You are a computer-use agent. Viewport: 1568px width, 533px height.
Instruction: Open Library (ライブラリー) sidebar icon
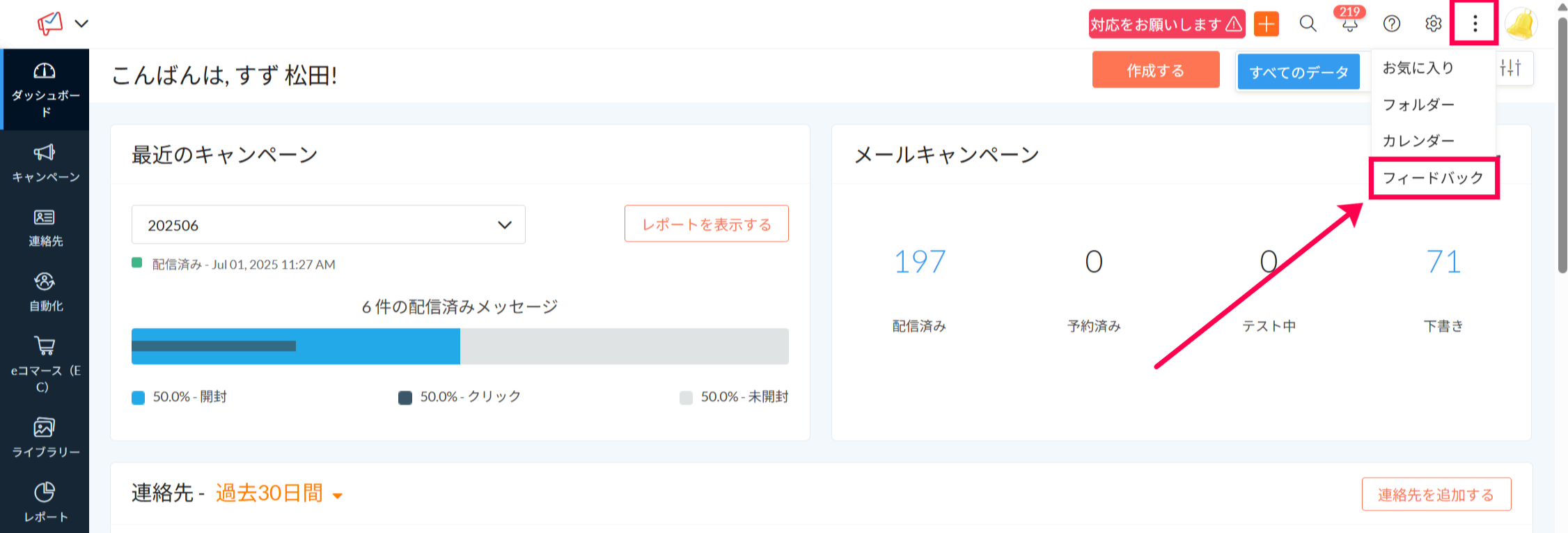click(45, 427)
